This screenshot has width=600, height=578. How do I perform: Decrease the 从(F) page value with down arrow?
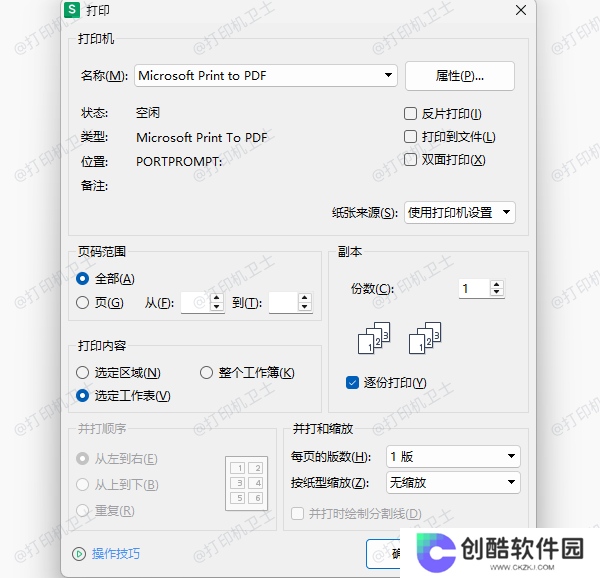coord(217,307)
